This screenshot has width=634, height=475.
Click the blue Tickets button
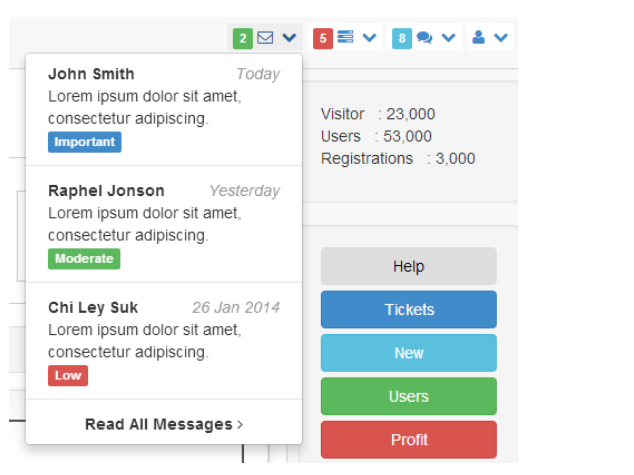(x=409, y=309)
